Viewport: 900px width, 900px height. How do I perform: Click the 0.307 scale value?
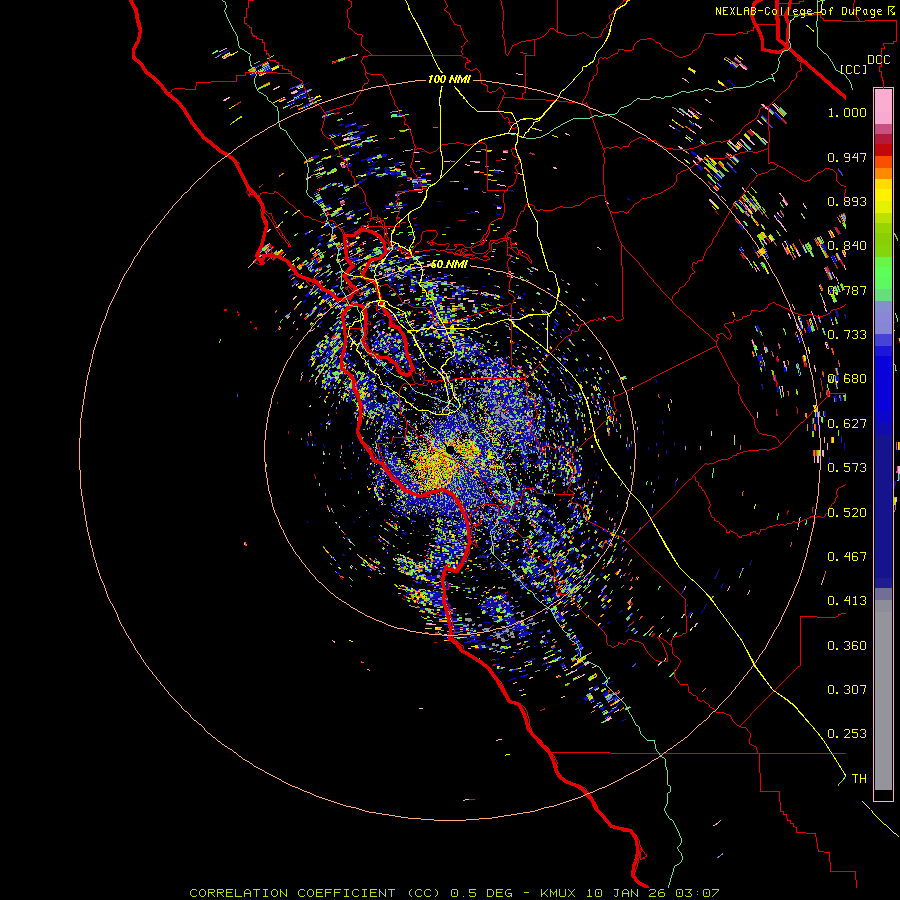(847, 690)
